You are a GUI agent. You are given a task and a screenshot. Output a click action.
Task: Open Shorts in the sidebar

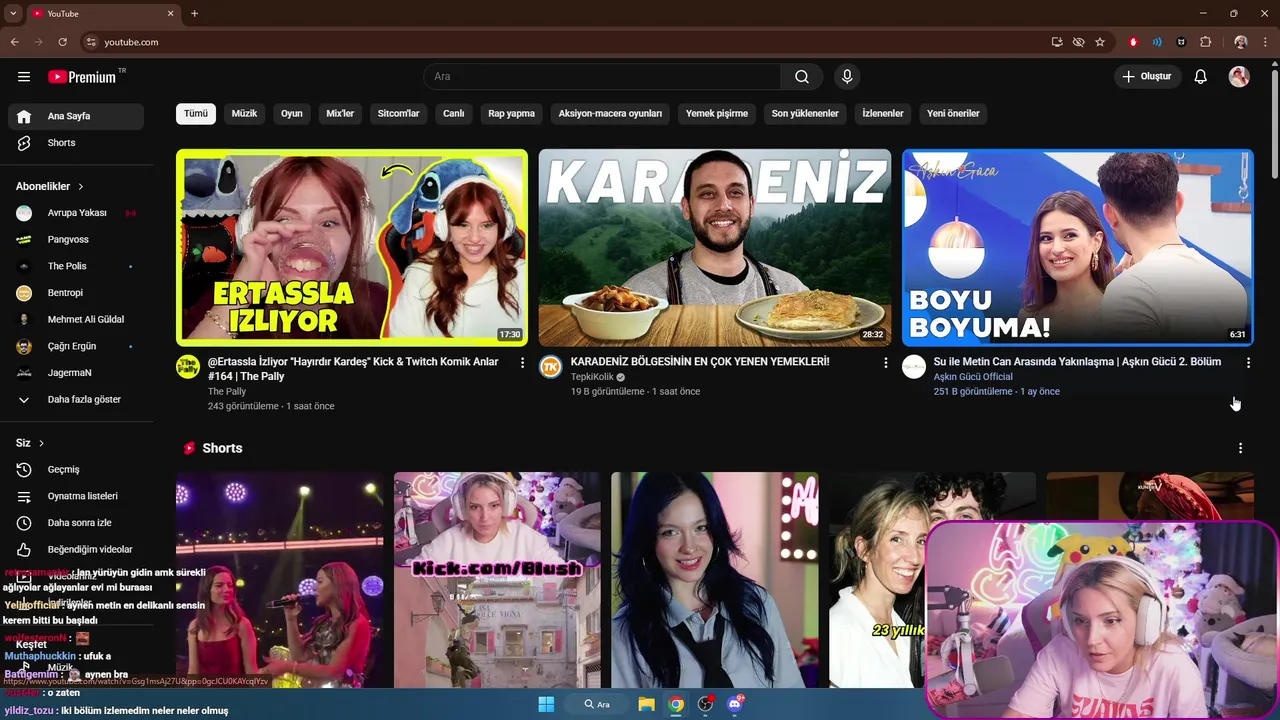pyautogui.click(x=76, y=143)
